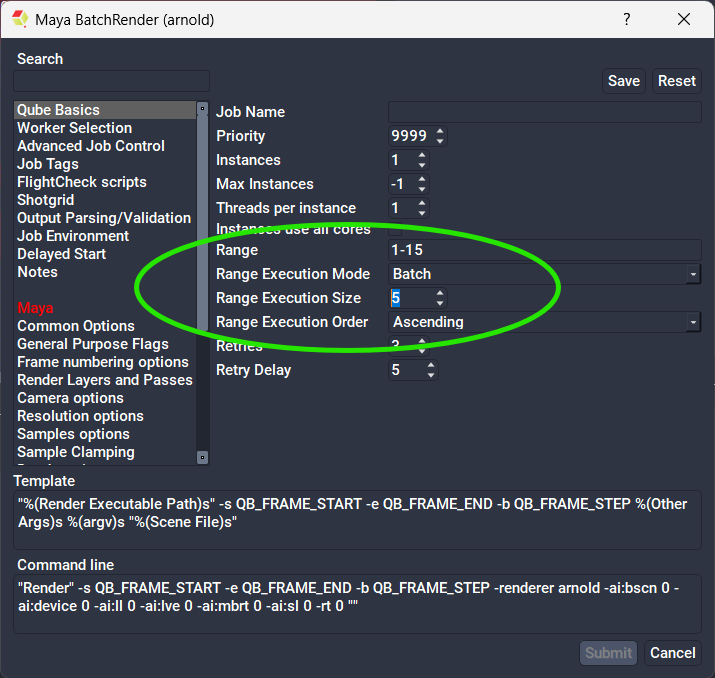
Task: Select Worker Selection in the category list
Action: [x=74, y=128]
